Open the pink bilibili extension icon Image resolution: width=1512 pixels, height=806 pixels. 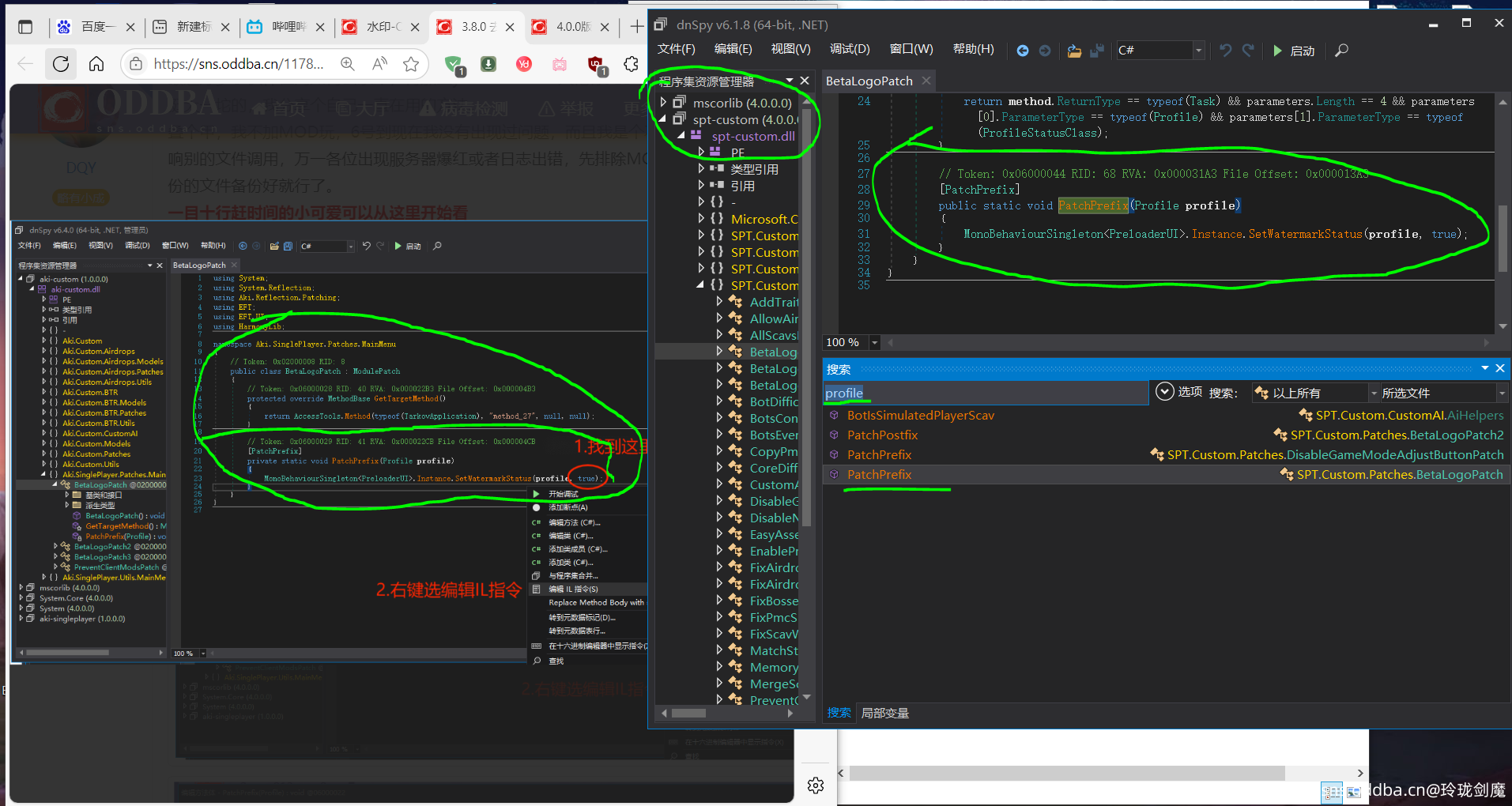click(x=560, y=64)
